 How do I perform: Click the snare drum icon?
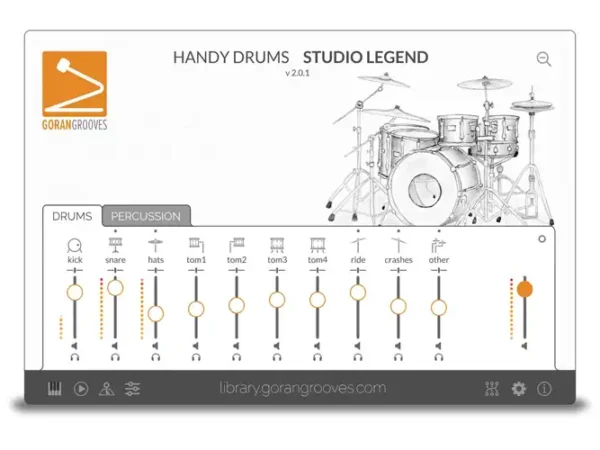pos(115,245)
